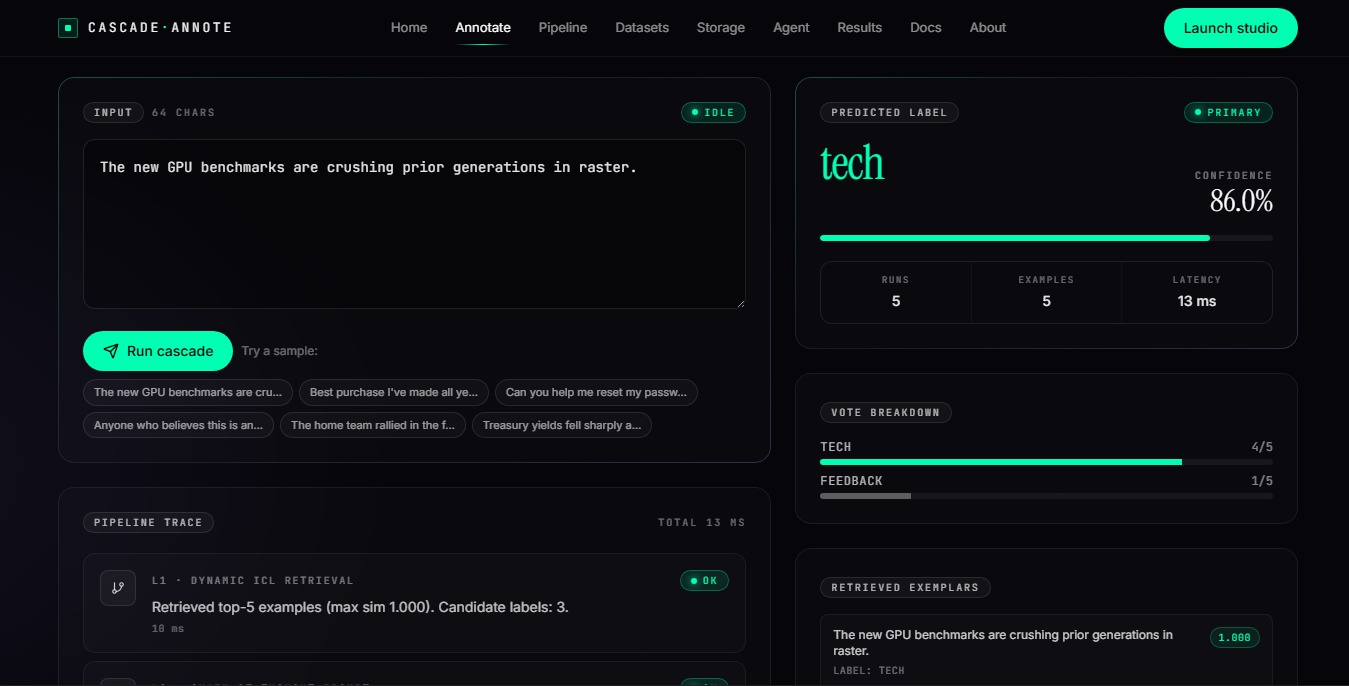Screen dimensions: 1349x686
Task: Click the confidence progress bar
Action: (1046, 238)
